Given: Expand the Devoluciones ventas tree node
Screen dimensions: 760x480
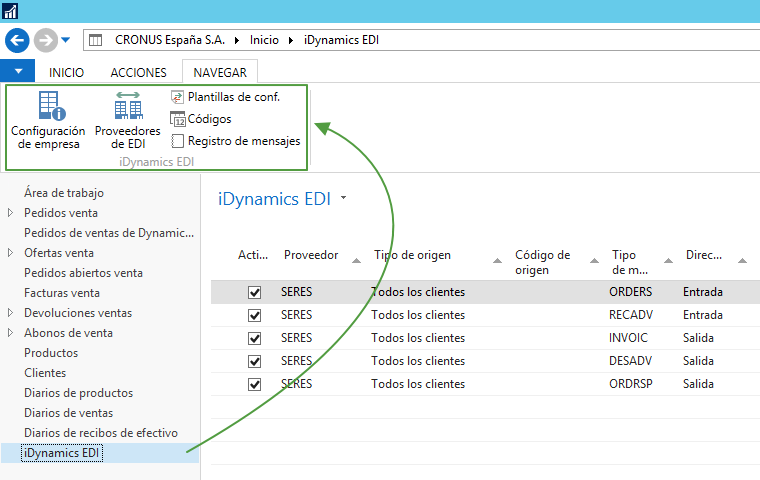Looking at the screenshot, I should 10,313.
